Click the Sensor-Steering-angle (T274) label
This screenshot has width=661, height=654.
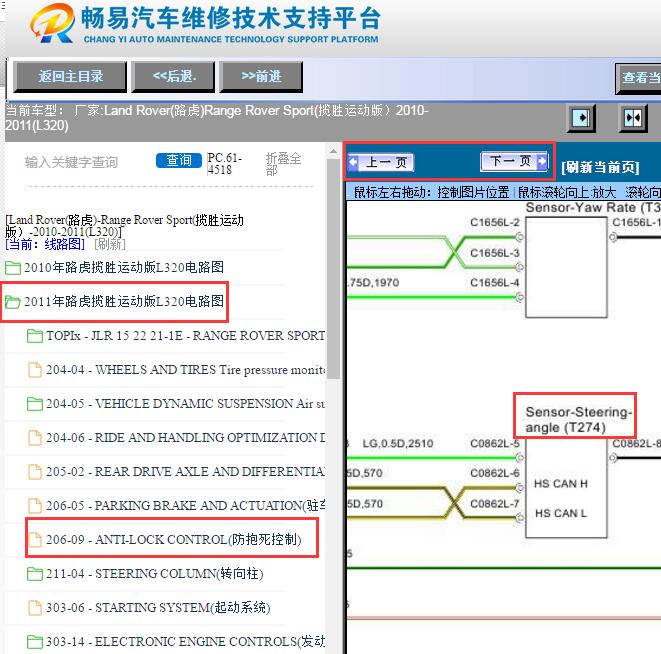[x=578, y=420]
